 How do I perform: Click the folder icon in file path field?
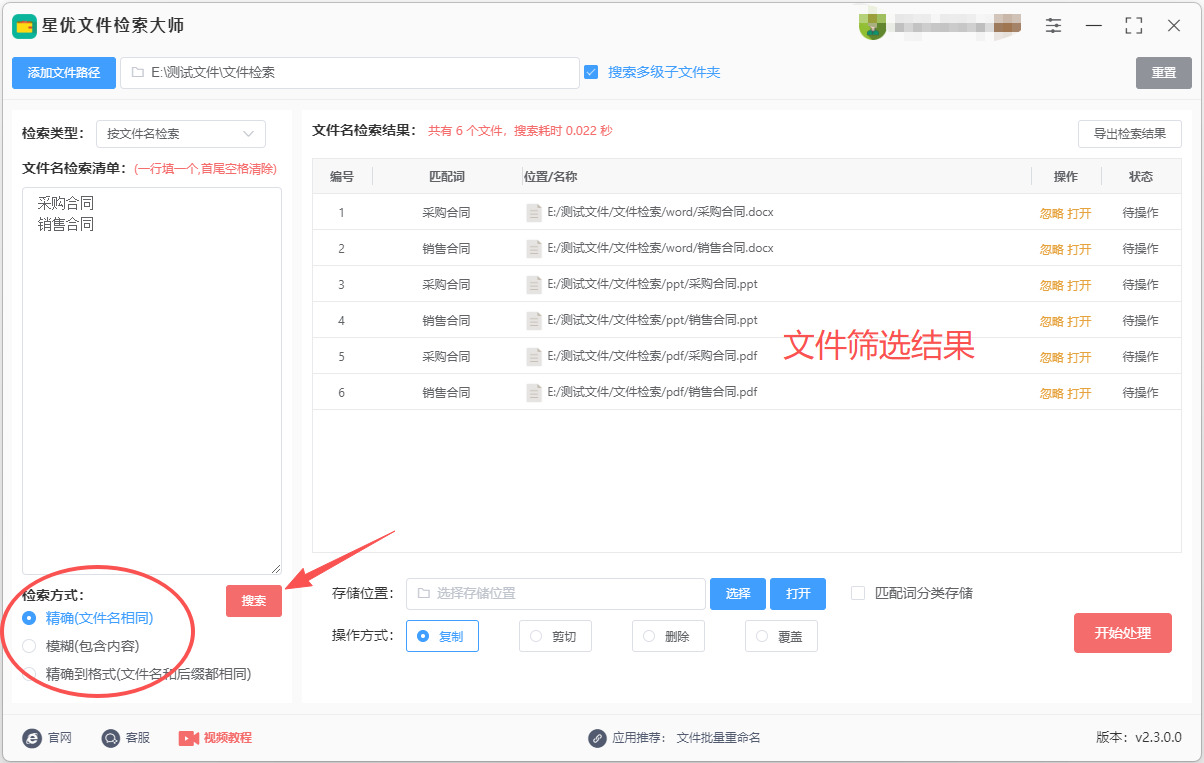pyautogui.click(x=137, y=72)
